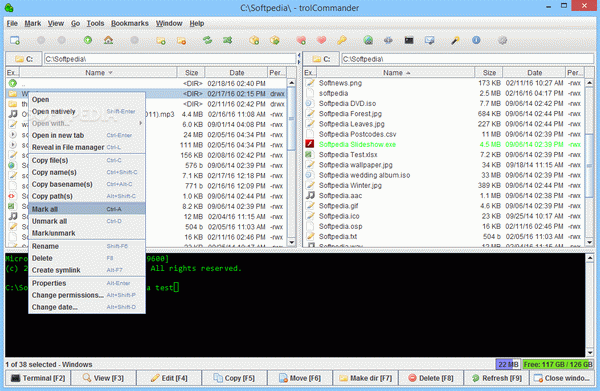Open the Tools menu
Screen dimensions: 600x391
[x=95, y=23]
